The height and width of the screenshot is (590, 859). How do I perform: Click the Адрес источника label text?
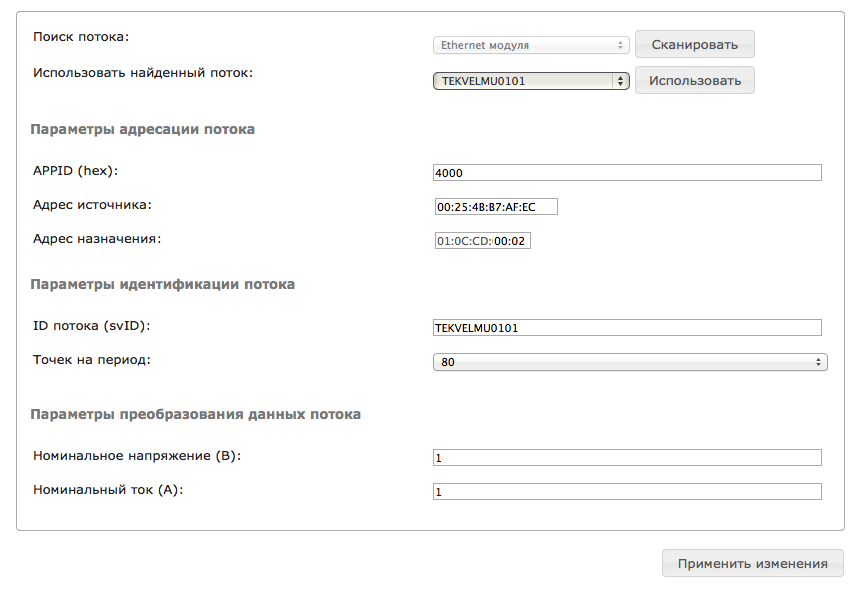[x=92, y=205]
